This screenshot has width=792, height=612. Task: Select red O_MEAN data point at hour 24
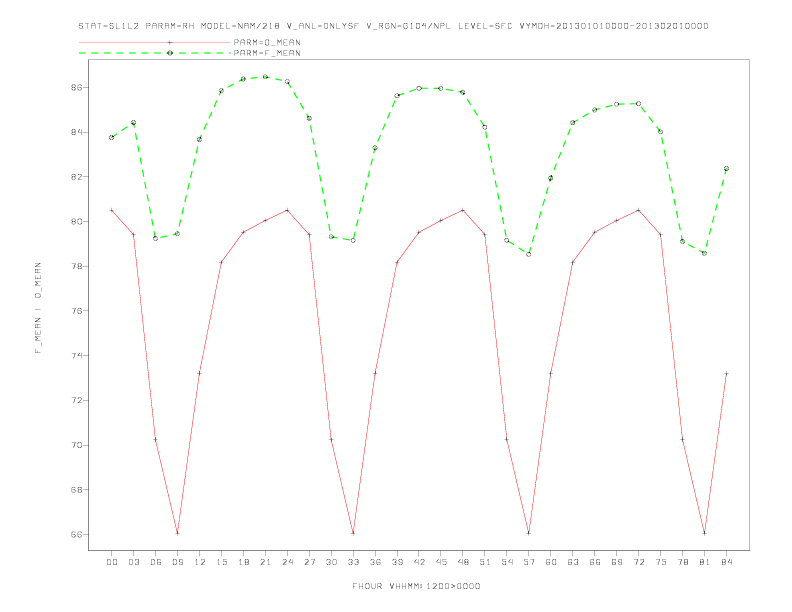click(x=287, y=210)
